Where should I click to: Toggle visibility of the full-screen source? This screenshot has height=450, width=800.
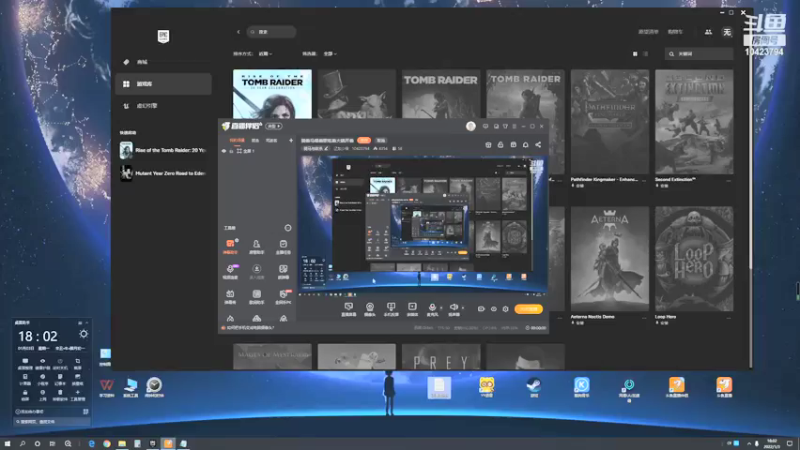[x=223, y=151]
